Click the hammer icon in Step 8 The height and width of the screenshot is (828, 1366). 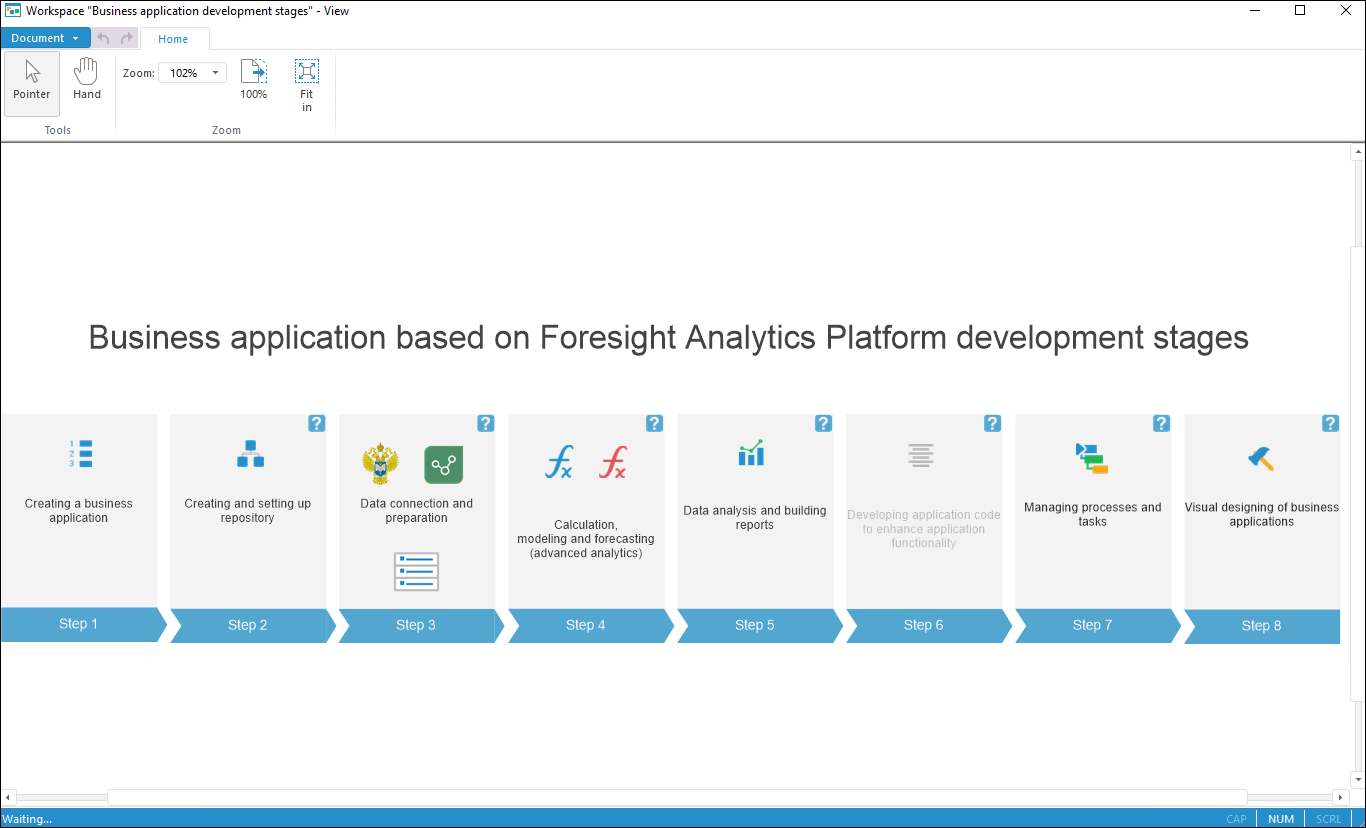(1260, 459)
